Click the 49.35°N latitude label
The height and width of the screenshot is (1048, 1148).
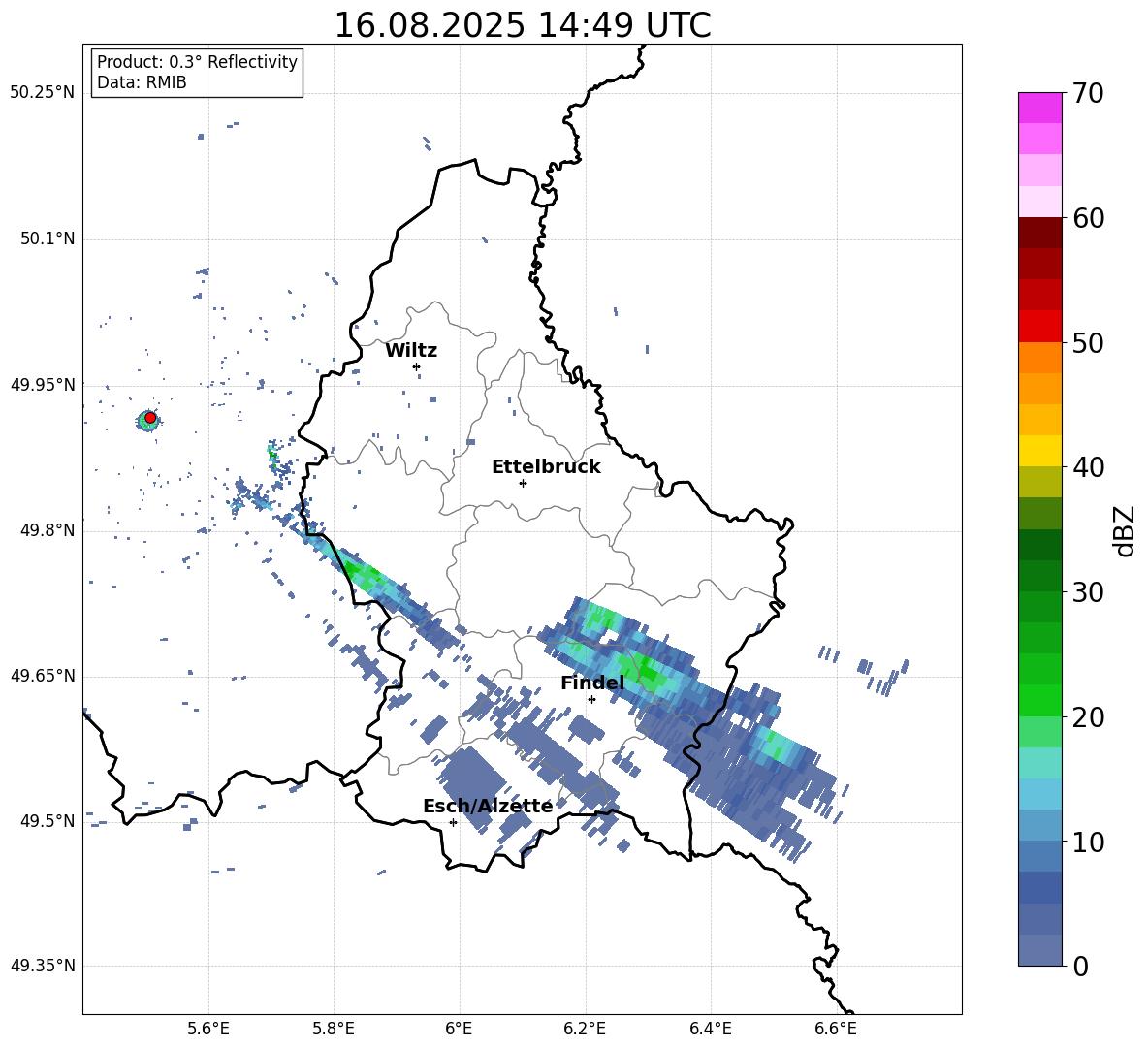pyautogui.click(x=43, y=966)
